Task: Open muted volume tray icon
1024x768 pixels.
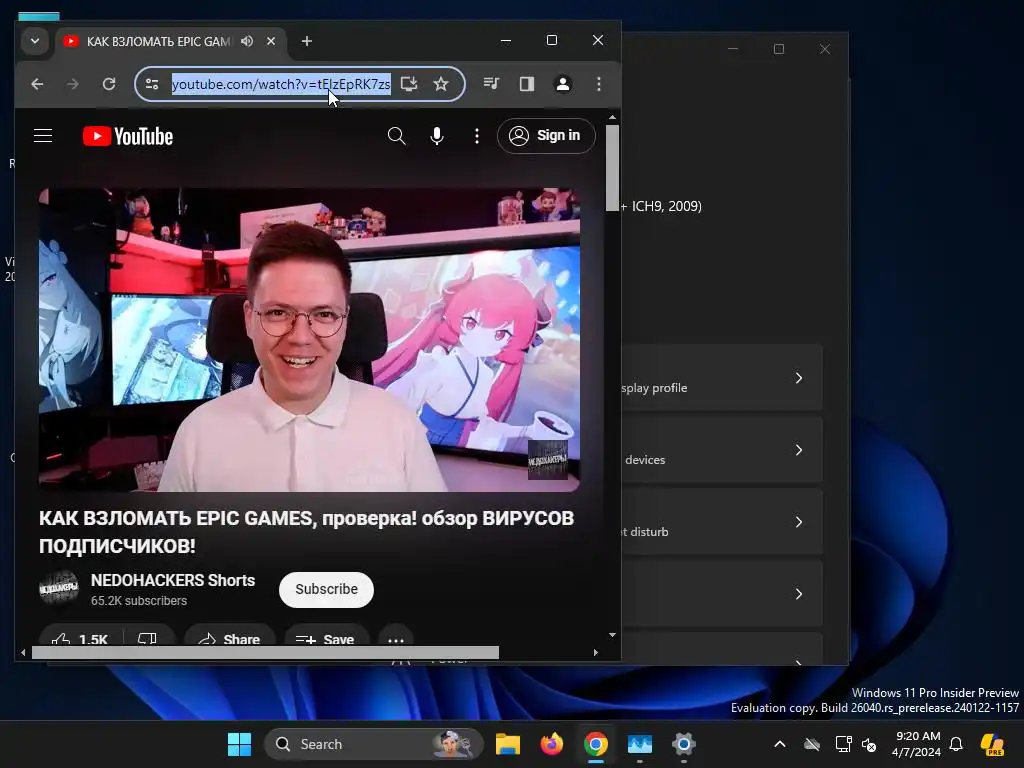Action: (x=869, y=744)
